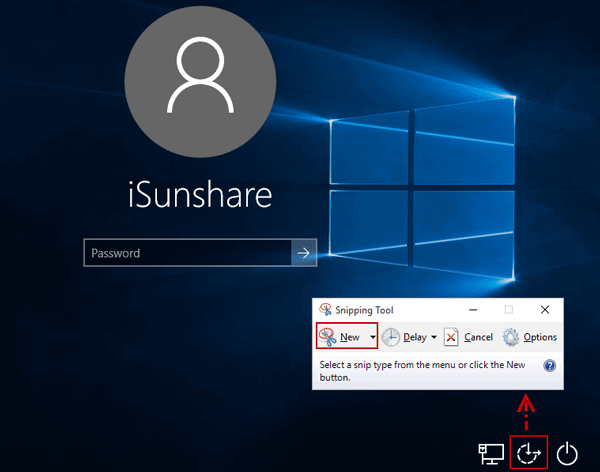600x472 pixels.
Task: Open the New snip type dropdown arrow
Action: 372,337
